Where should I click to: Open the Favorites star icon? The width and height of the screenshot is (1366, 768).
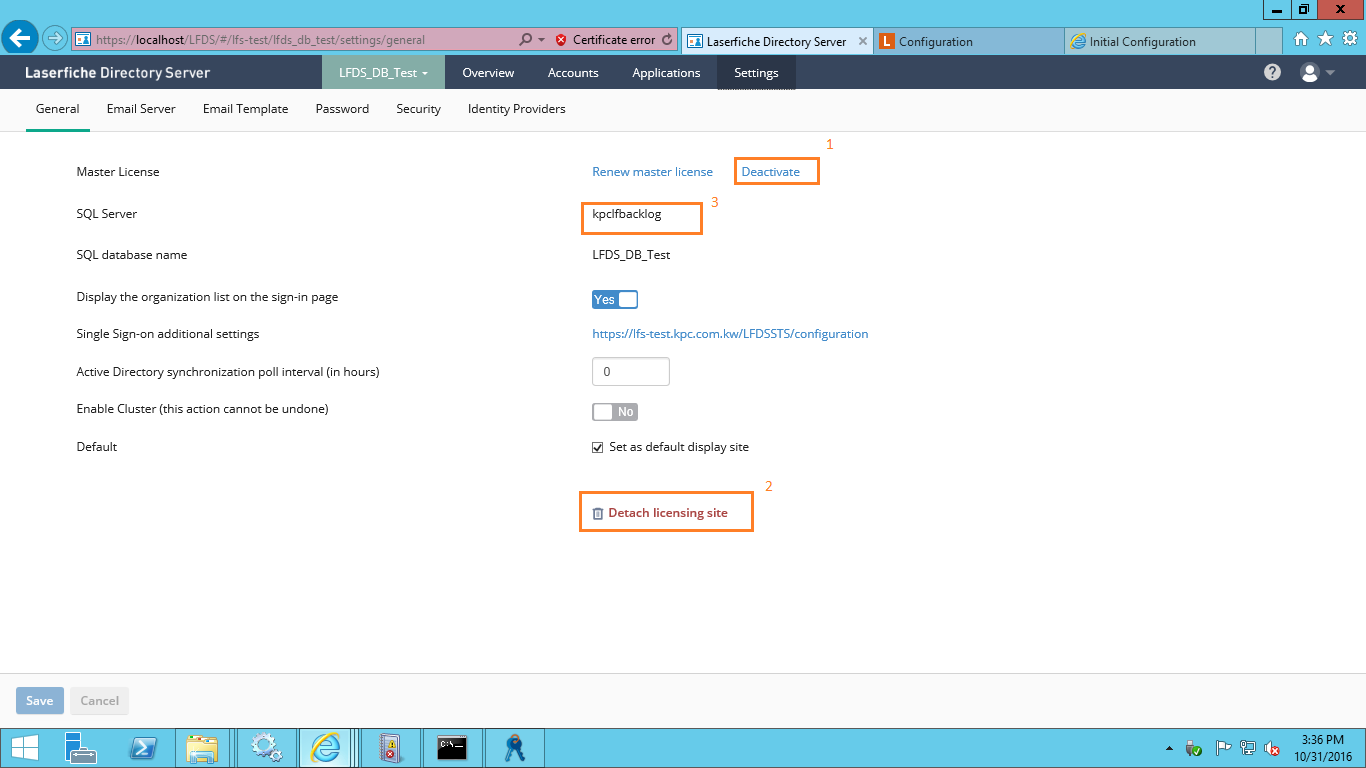click(x=1325, y=39)
